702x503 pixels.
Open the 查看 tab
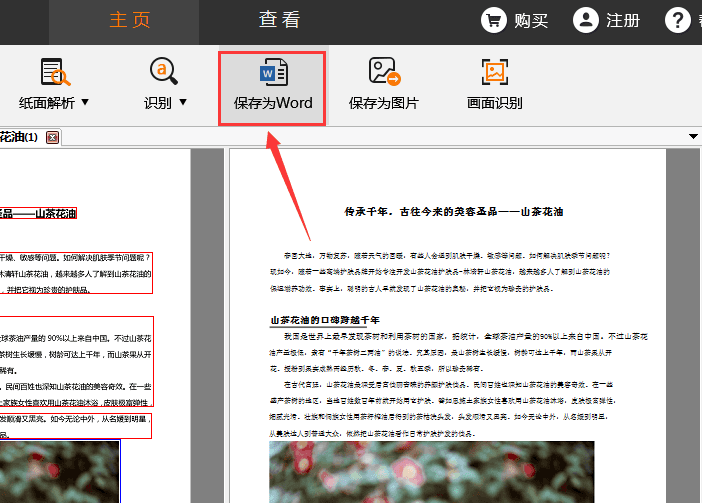pos(279,19)
